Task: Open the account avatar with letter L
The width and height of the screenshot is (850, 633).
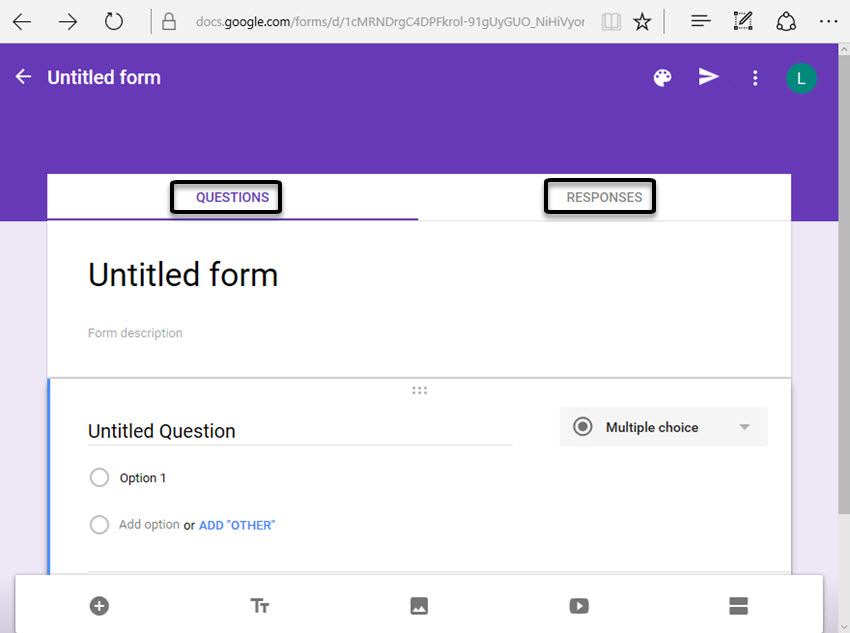Action: (802, 77)
